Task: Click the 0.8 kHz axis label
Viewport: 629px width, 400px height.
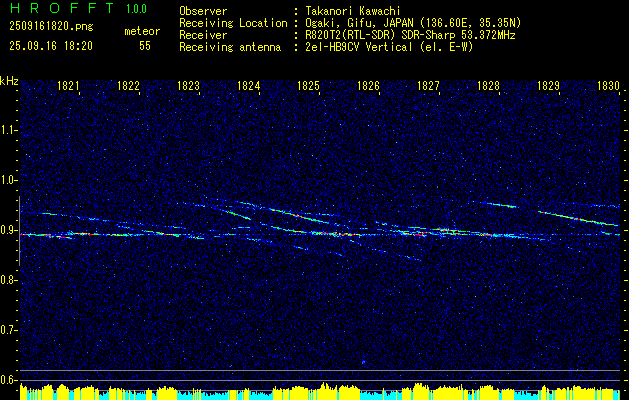Action: [8, 280]
